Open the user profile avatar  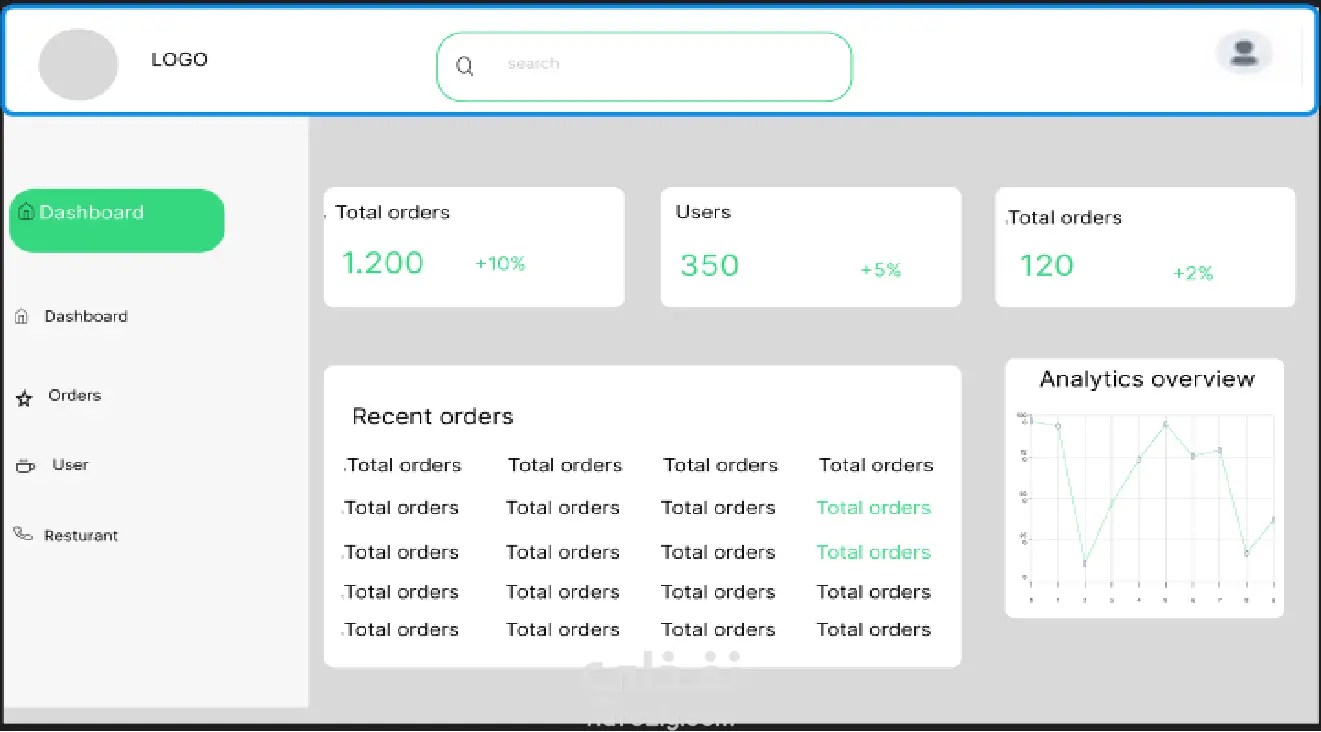(1244, 52)
